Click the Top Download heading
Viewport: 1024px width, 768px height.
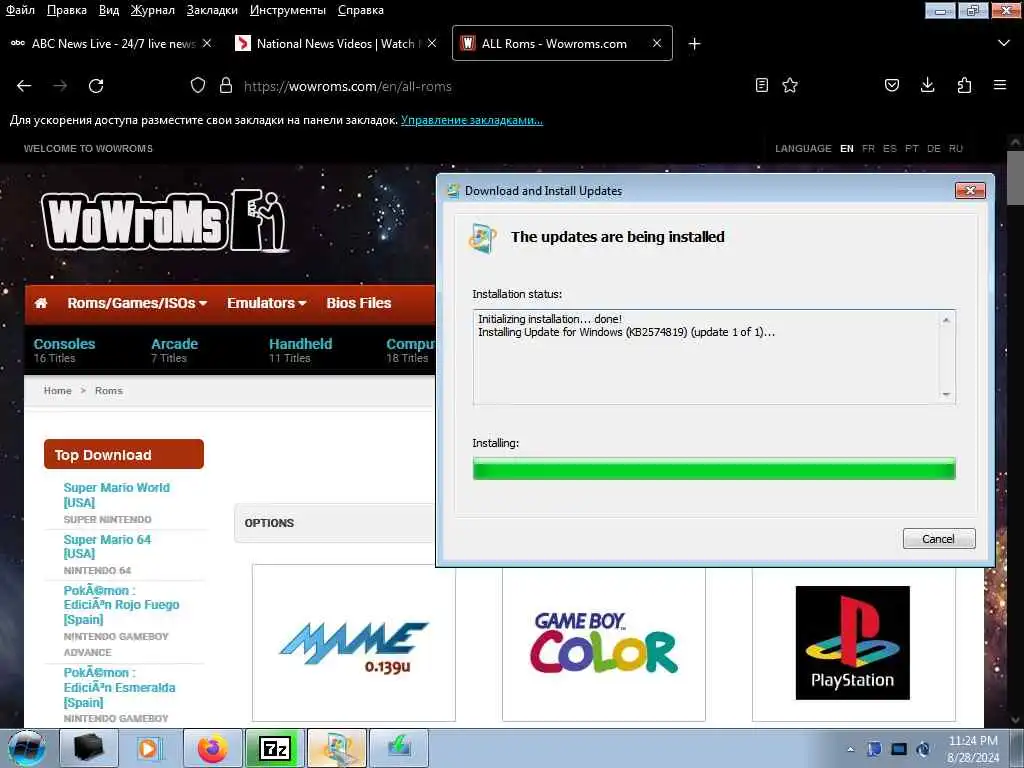click(x=123, y=455)
